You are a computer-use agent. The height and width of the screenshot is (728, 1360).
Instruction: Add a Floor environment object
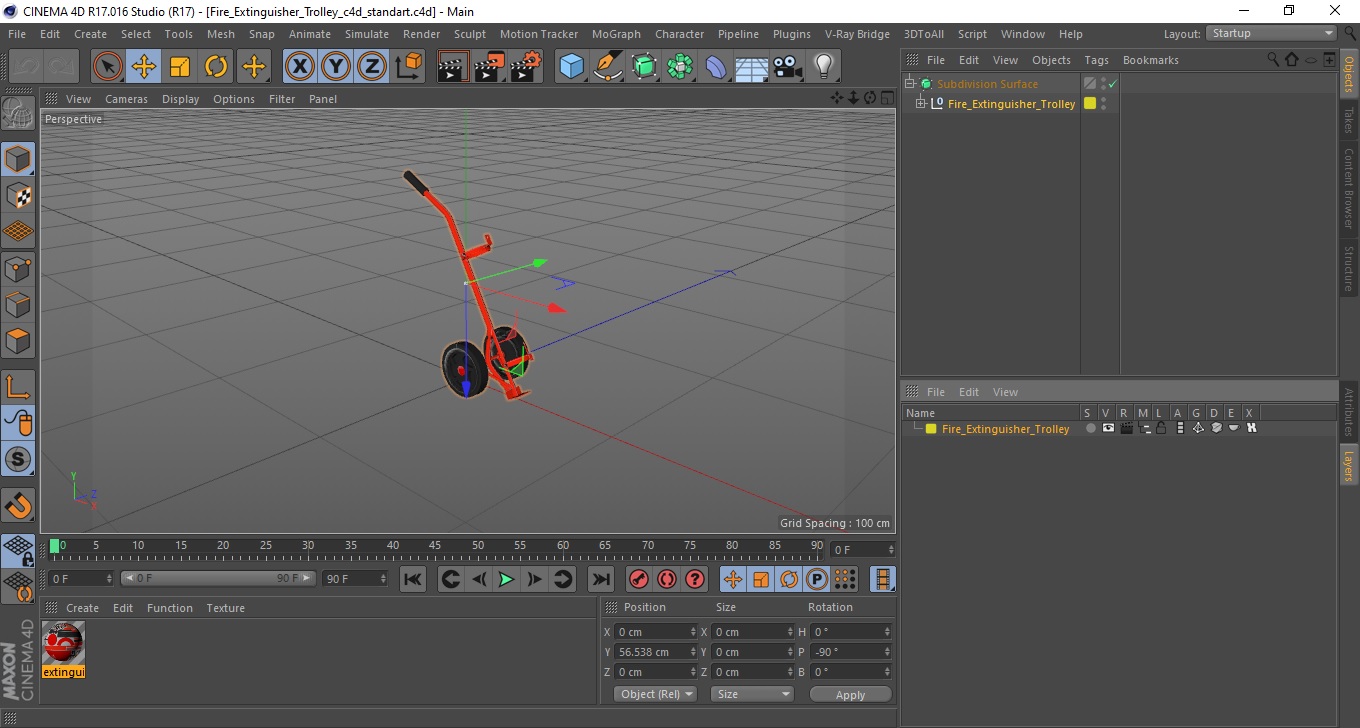click(752, 67)
